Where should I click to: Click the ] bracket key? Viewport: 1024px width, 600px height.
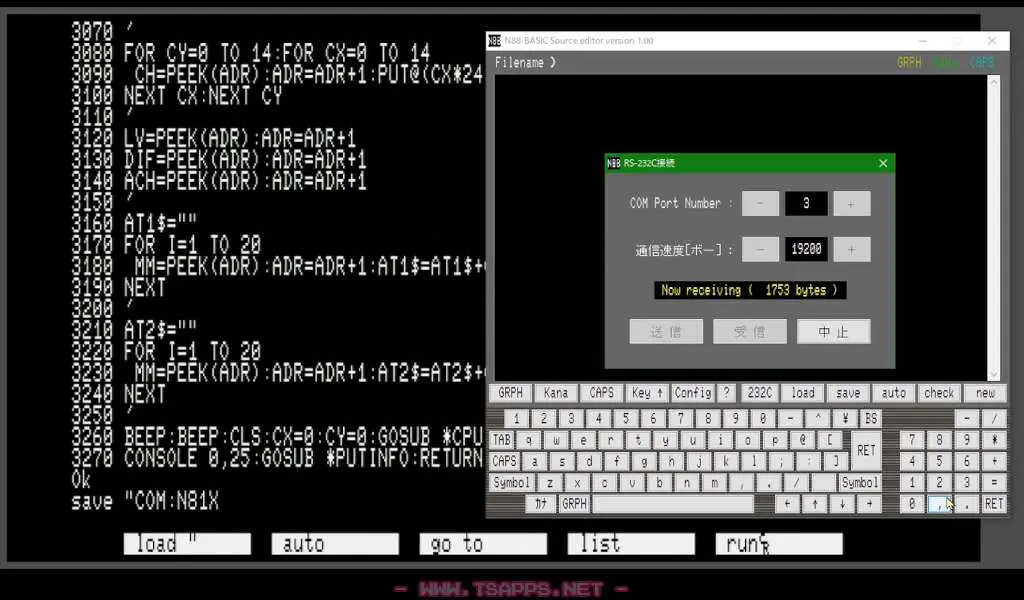[x=836, y=462]
